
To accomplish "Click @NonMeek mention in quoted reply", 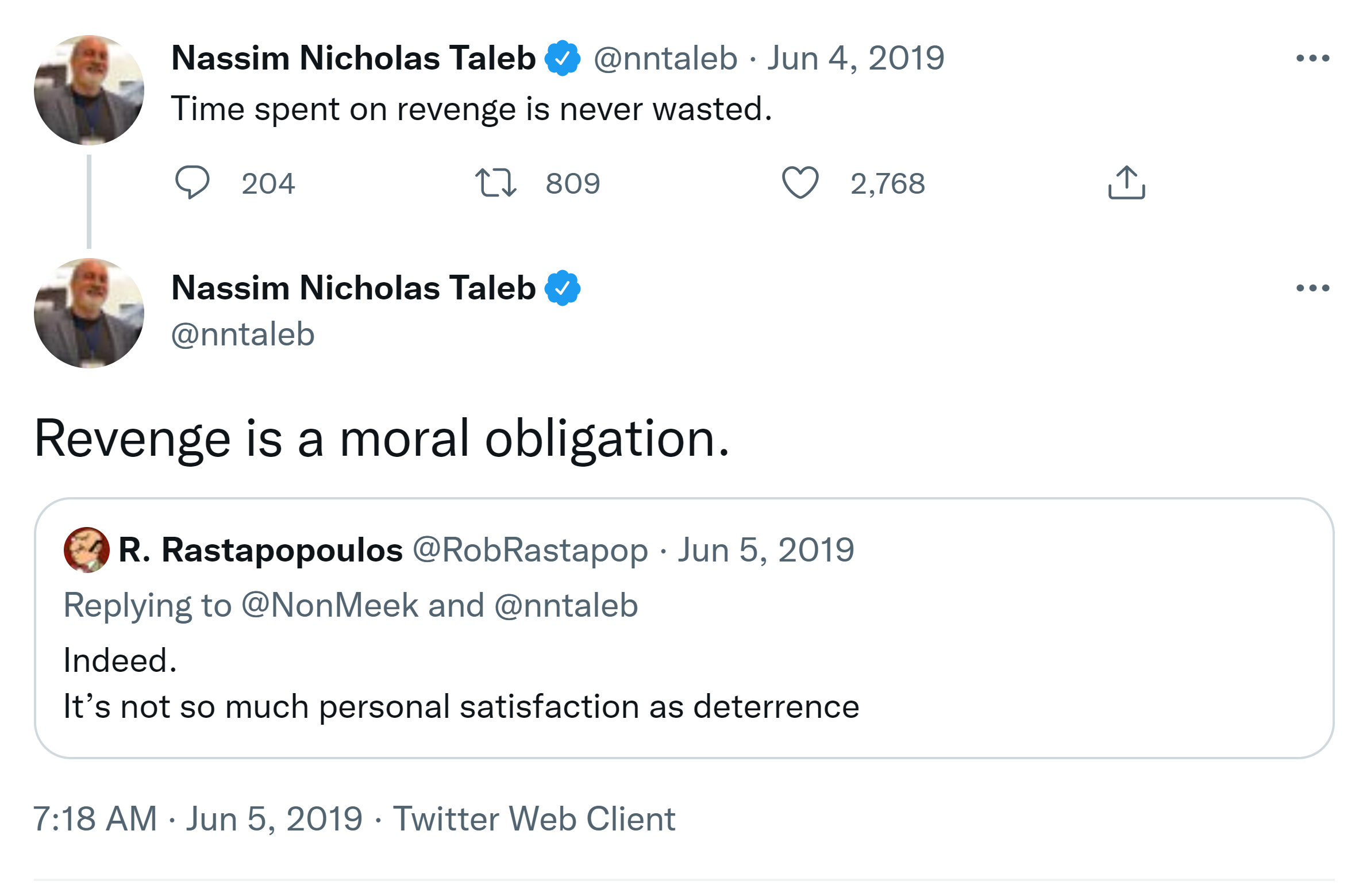I will point(330,605).
